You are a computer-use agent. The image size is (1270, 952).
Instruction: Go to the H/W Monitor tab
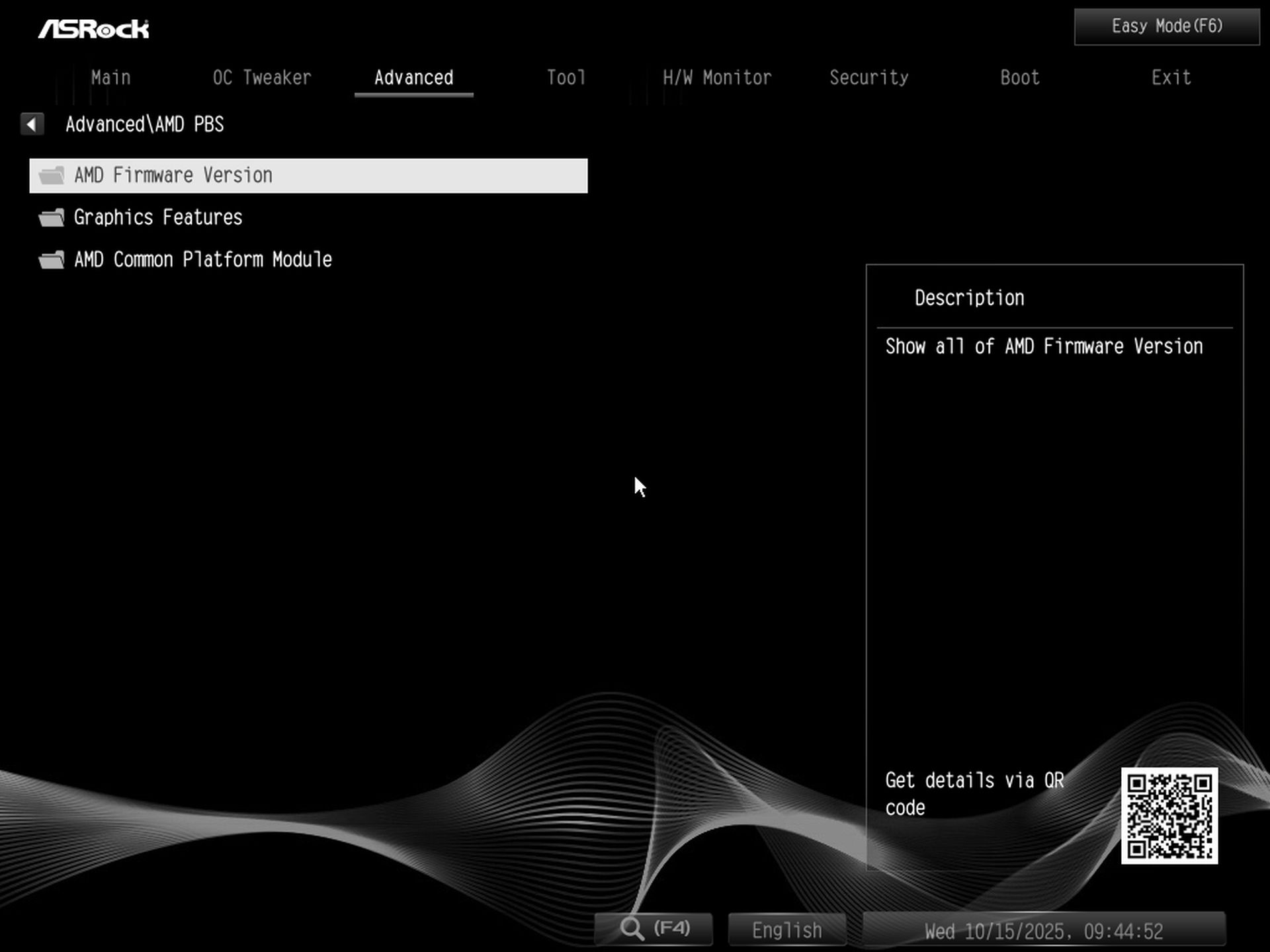(x=717, y=77)
